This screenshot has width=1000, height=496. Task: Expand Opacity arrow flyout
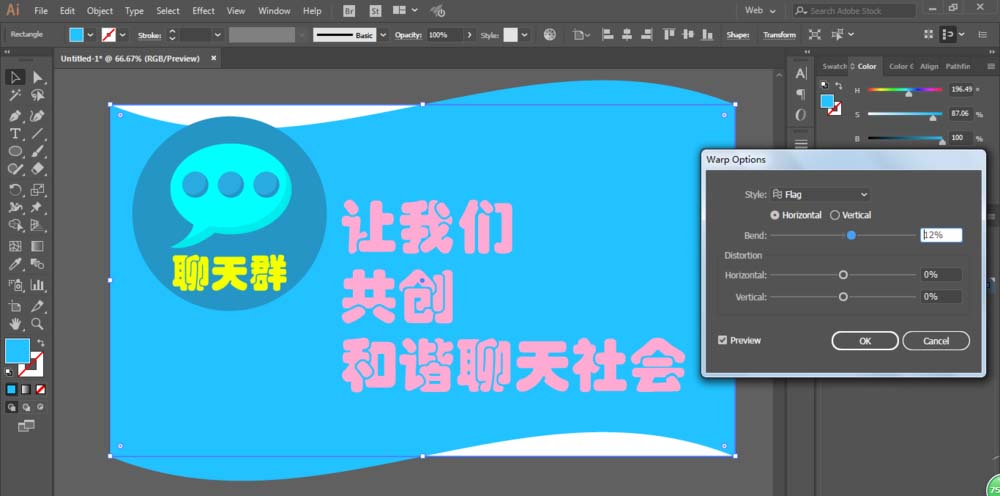pyautogui.click(x=470, y=35)
